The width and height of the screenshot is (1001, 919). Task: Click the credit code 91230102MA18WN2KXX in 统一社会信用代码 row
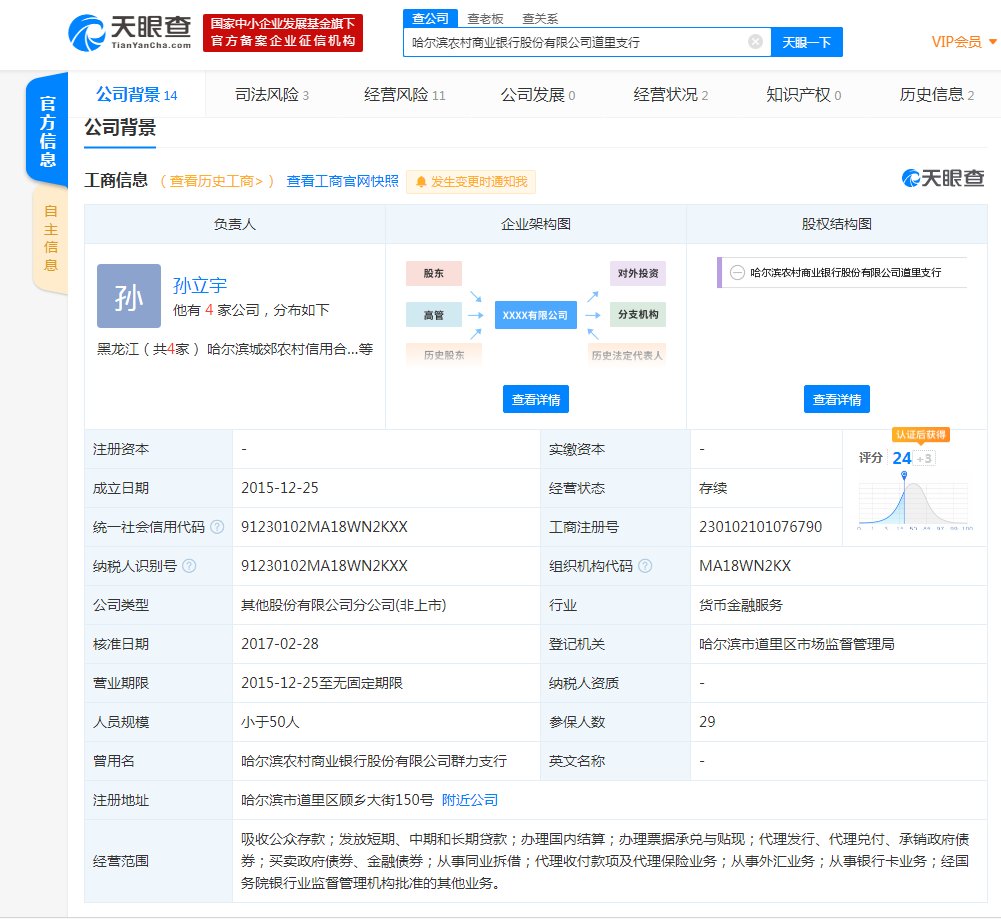click(324, 527)
